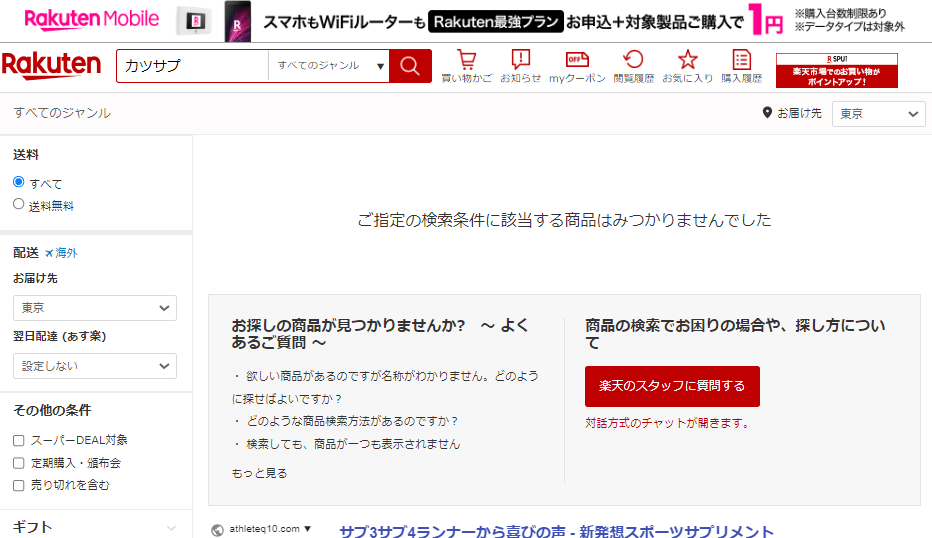This screenshot has width=932, height=538.
Task: Click the airplane 海外 overseas shipping link
Action: (x=61, y=253)
